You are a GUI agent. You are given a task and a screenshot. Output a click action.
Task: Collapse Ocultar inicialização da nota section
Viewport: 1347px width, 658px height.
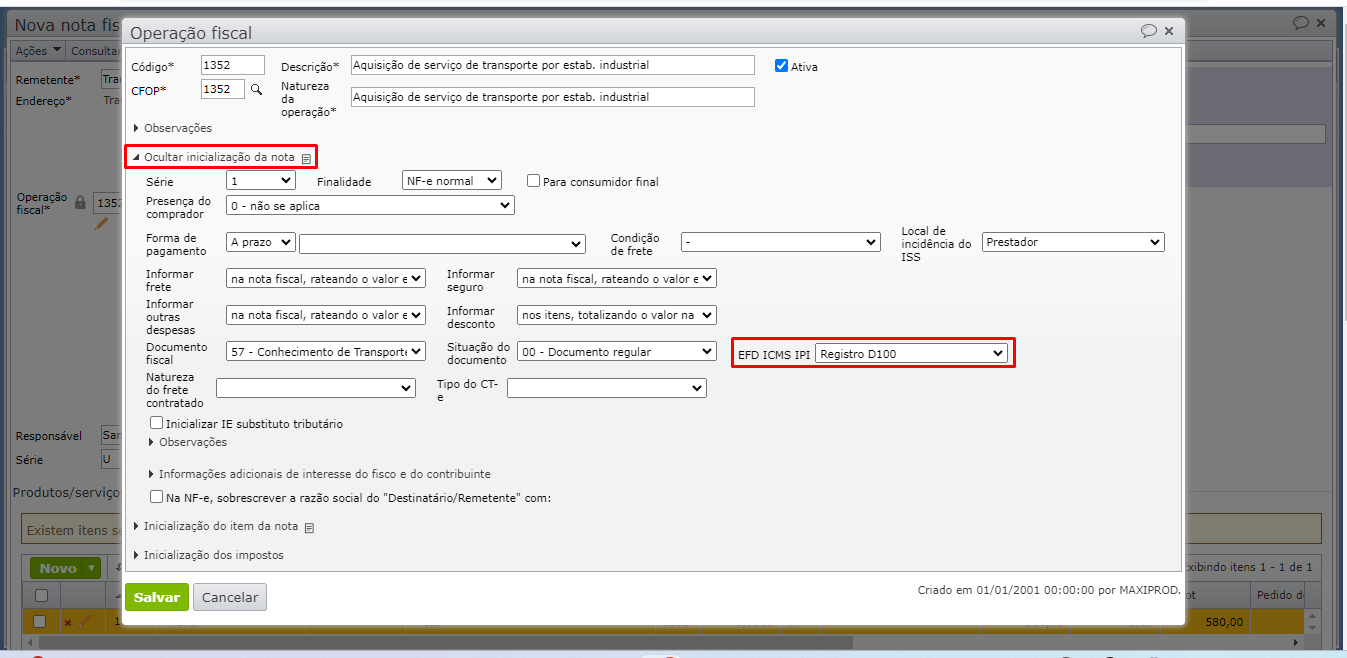point(213,157)
